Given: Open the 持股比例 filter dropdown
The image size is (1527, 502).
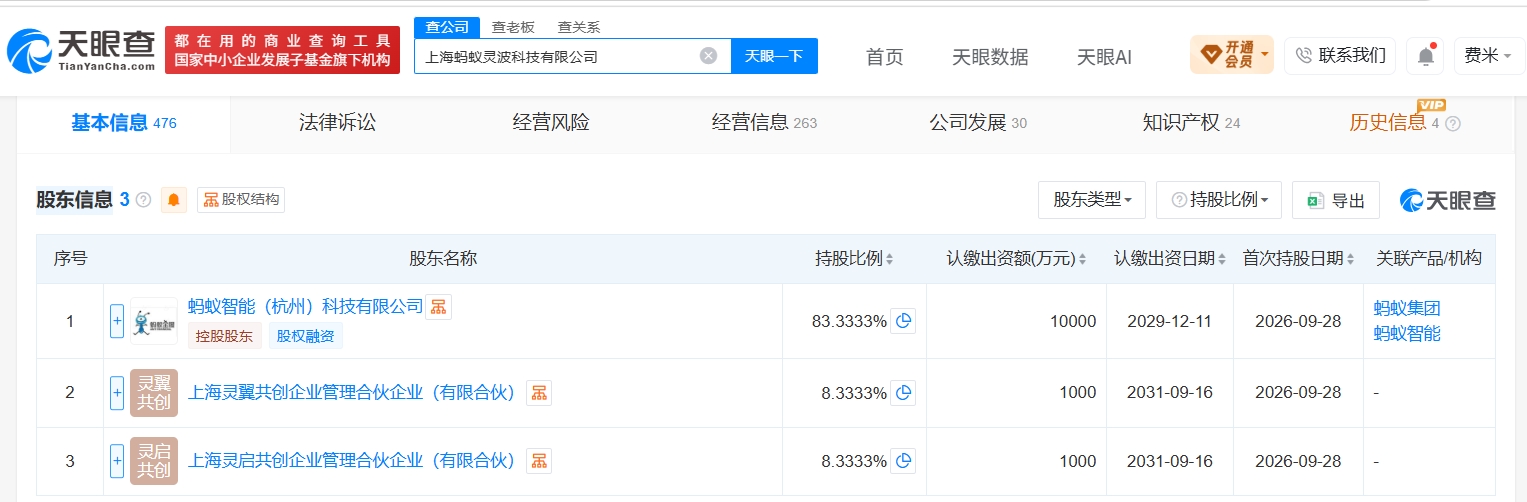Looking at the screenshot, I should coord(1219,200).
